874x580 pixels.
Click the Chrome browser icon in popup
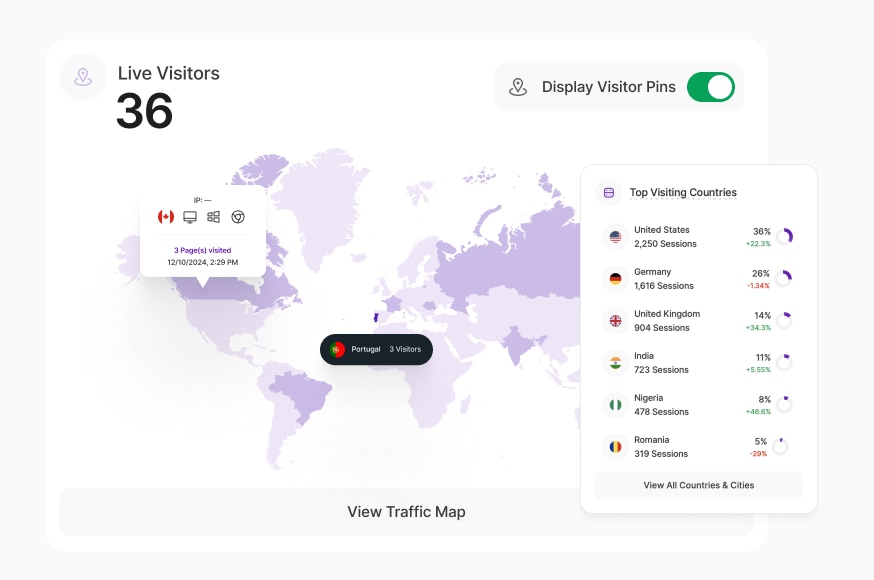238,217
